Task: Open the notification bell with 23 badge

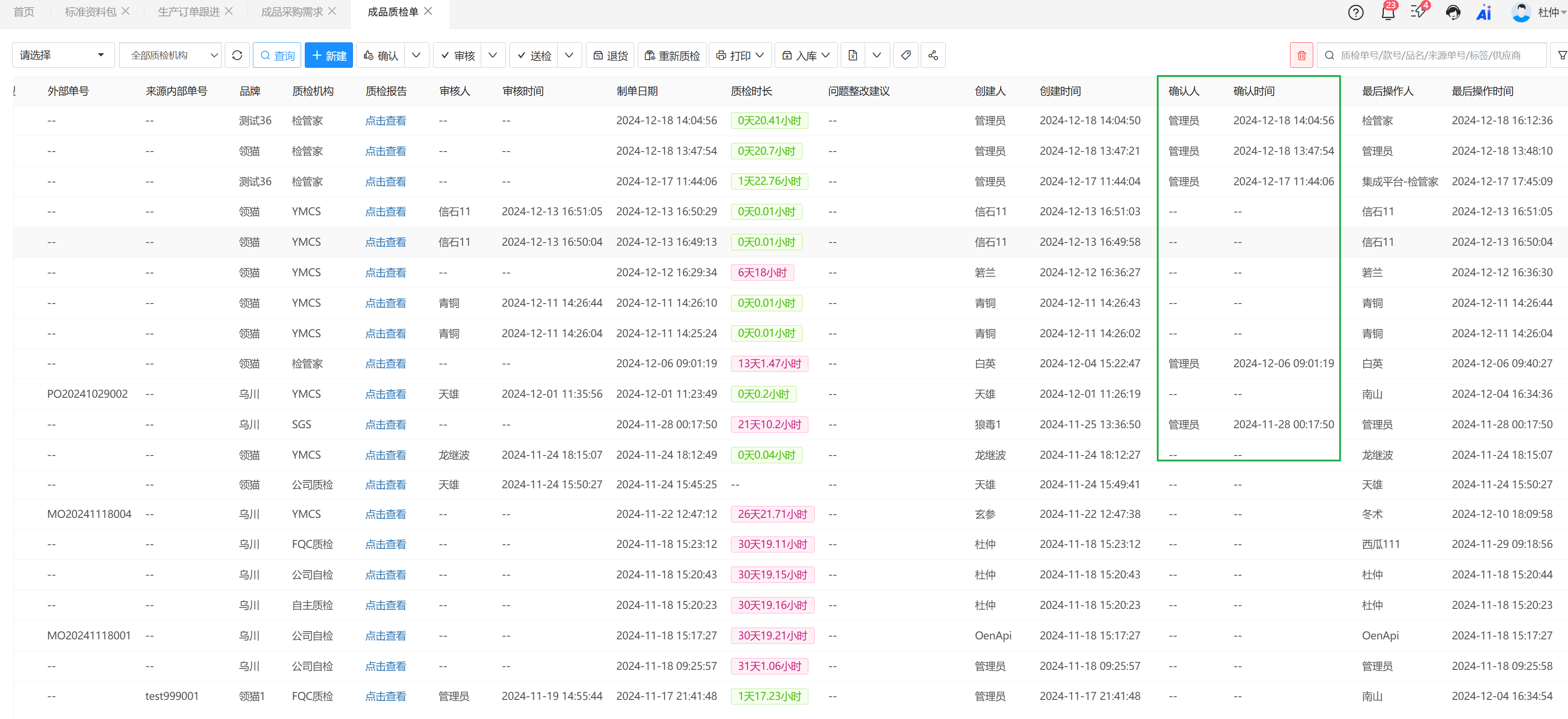Action: (x=1387, y=13)
